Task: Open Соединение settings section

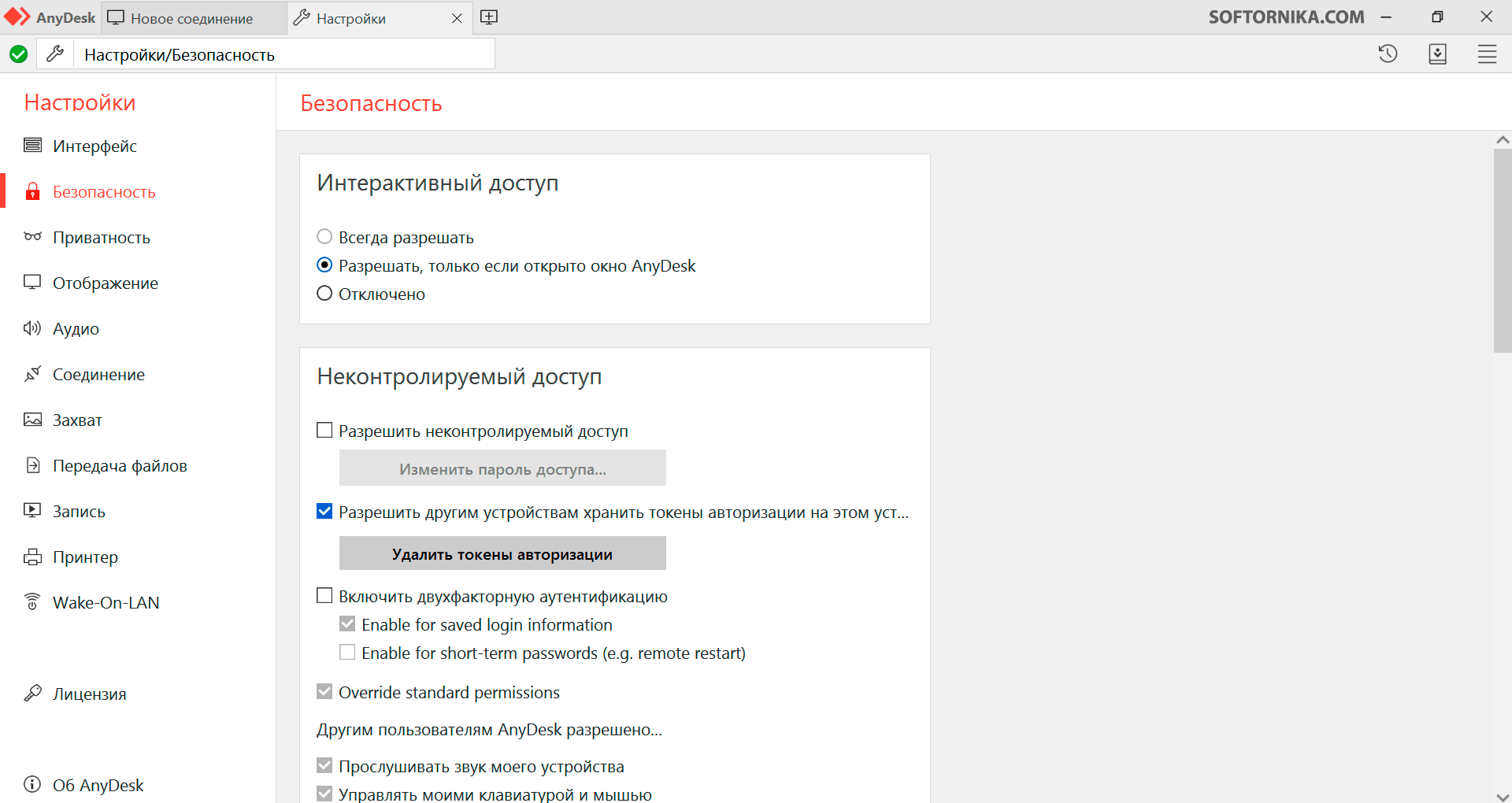Action: click(x=98, y=374)
